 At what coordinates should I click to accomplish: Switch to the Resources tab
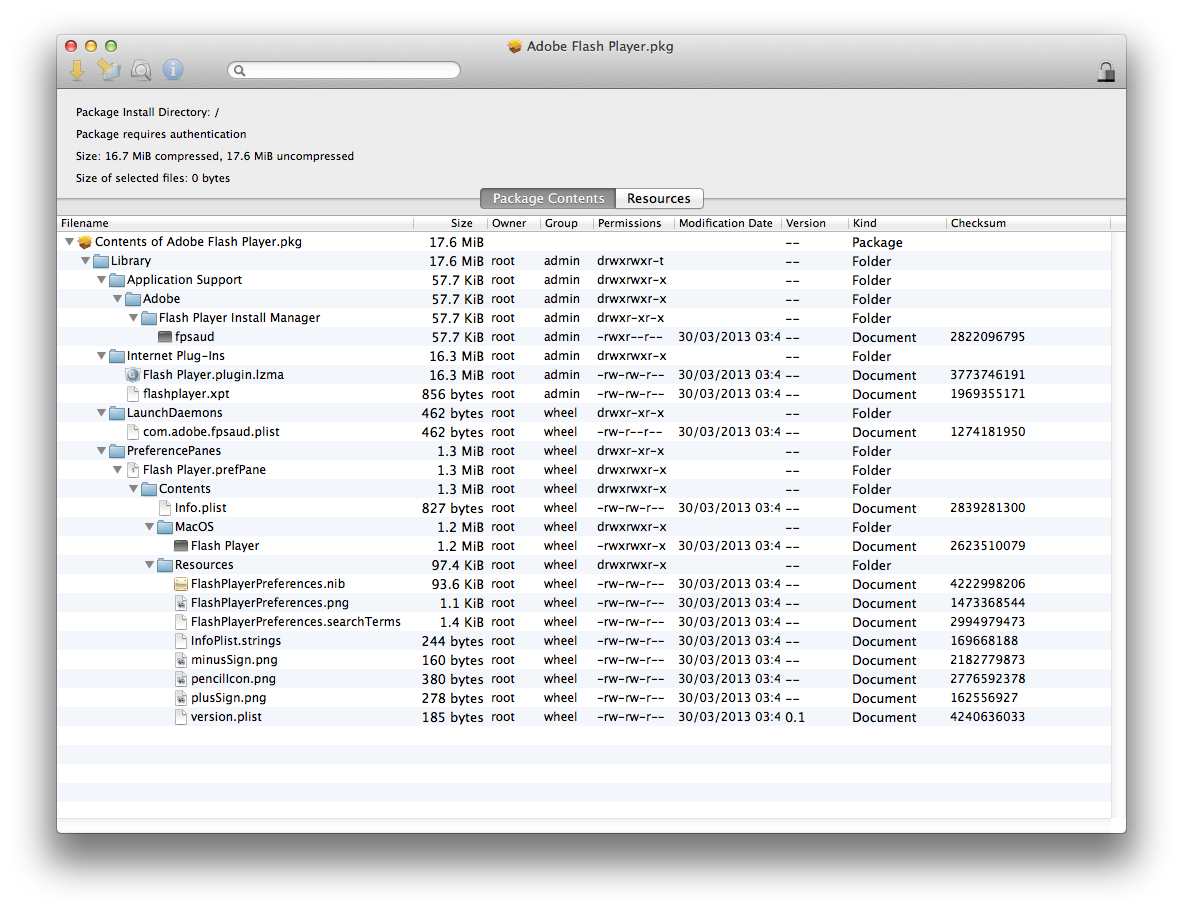click(659, 198)
